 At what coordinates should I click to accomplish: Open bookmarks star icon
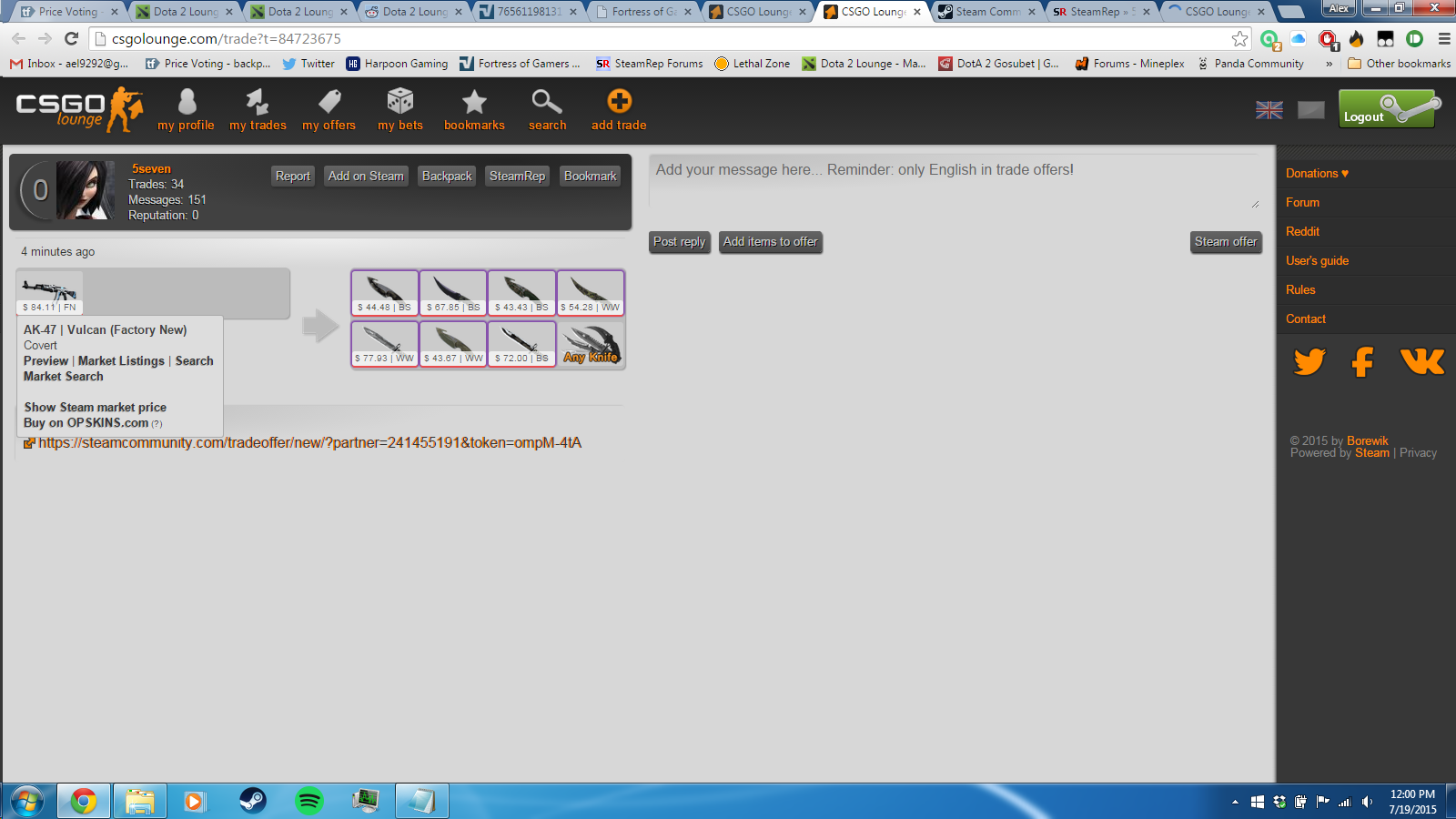click(474, 102)
